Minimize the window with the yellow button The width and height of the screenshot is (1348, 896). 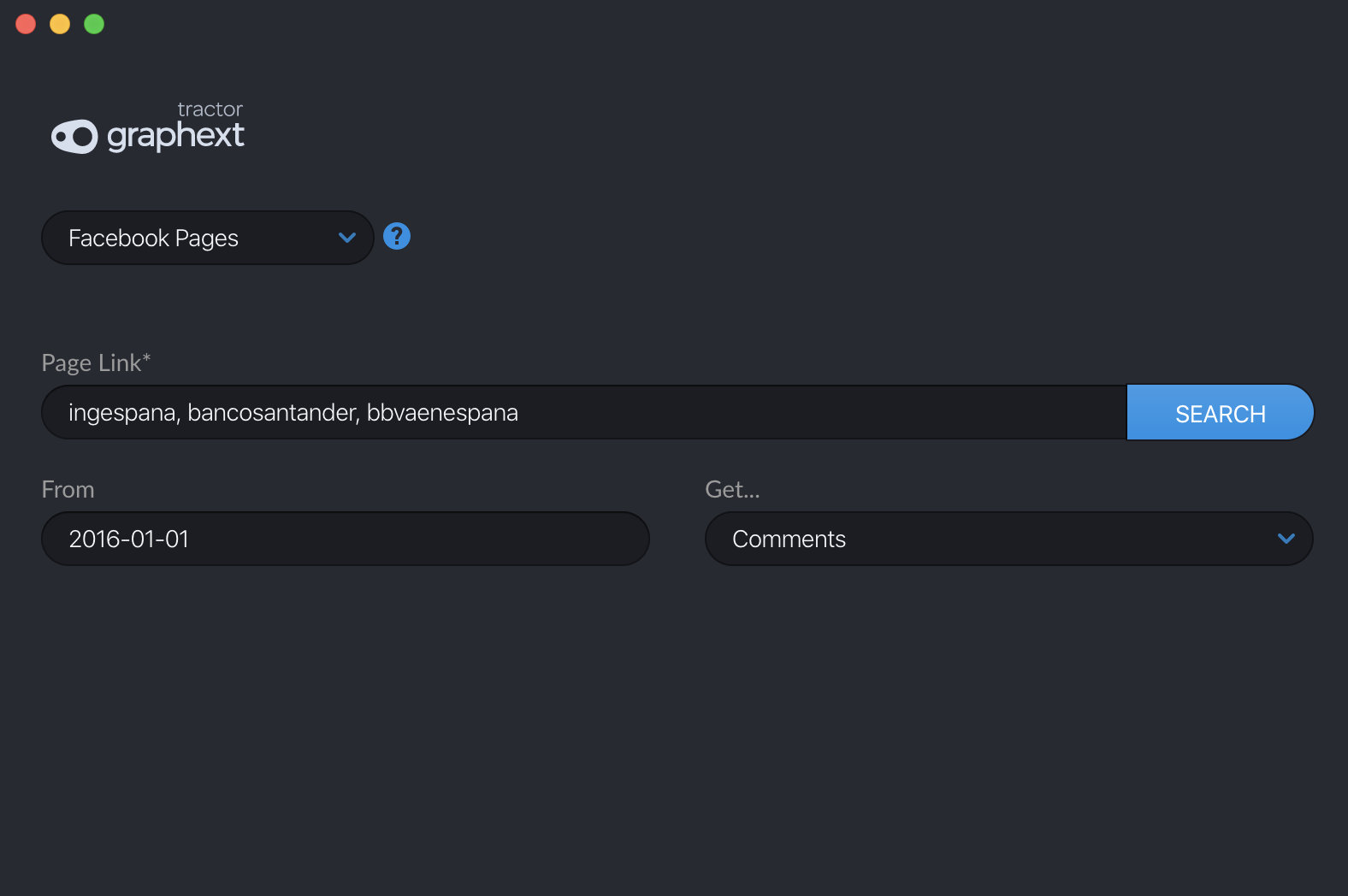coord(60,24)
